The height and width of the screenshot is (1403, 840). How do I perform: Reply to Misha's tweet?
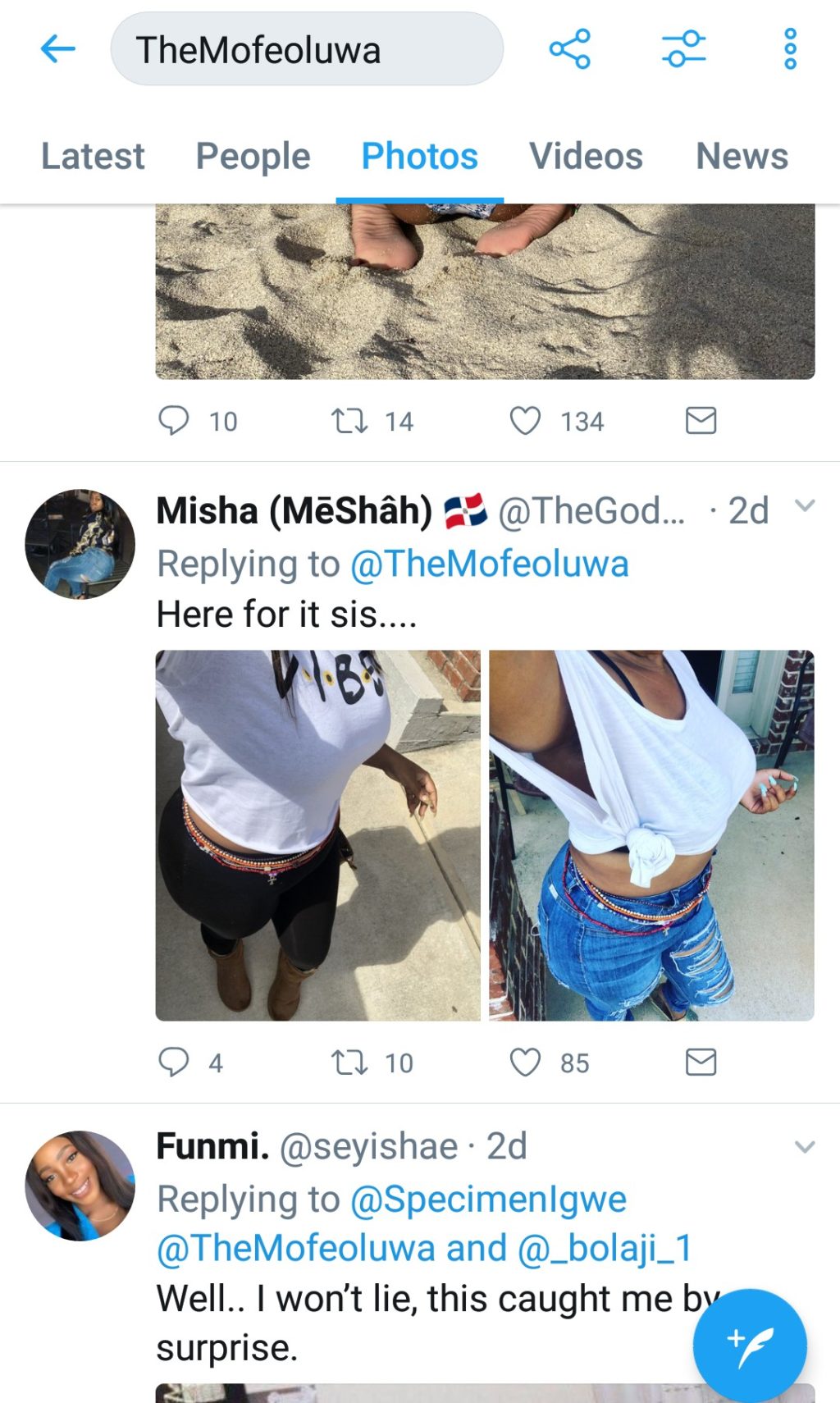[x=174, y=1062]
